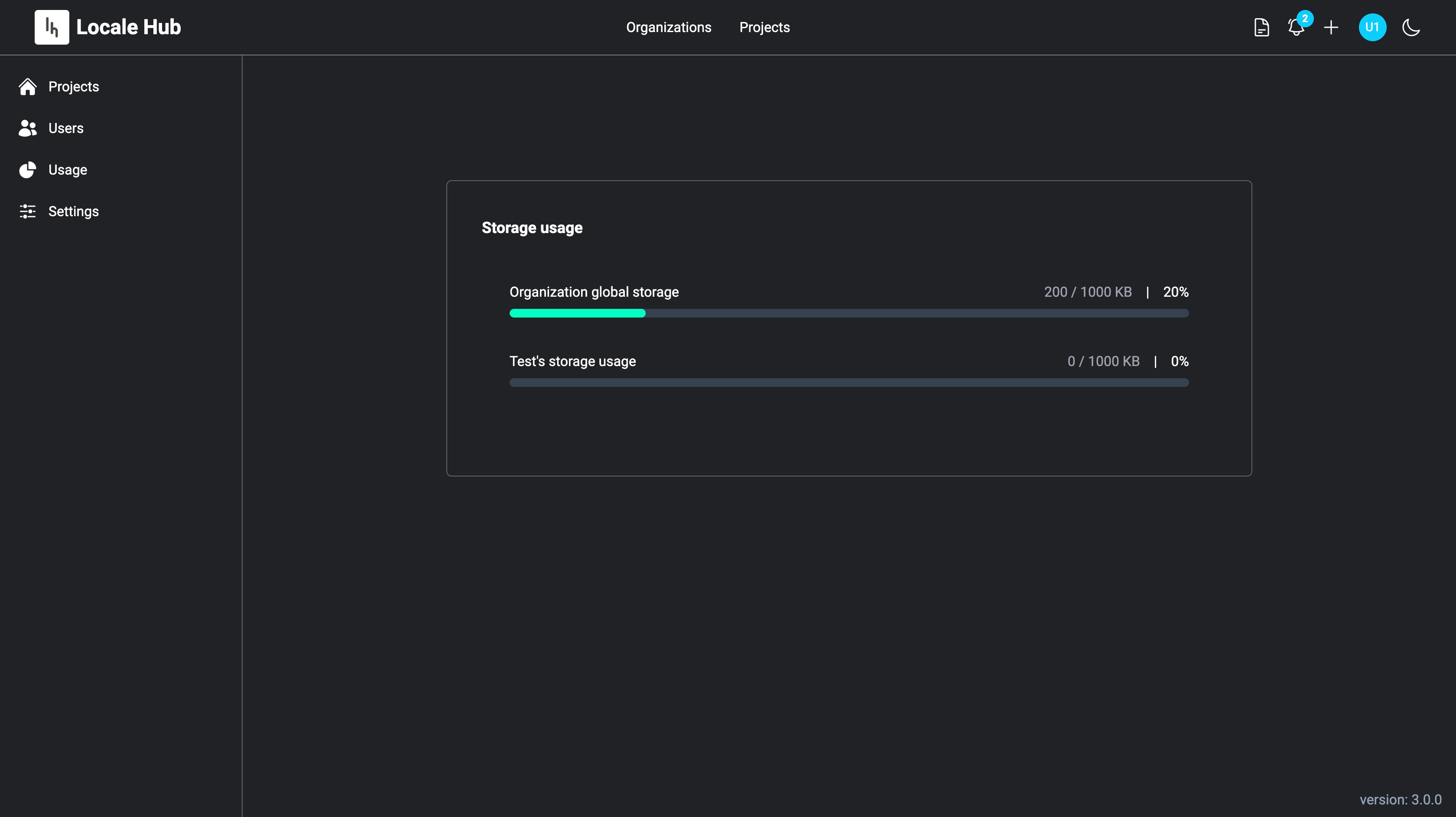1456x817 pixels.
Task: Click the 20% percentage value
Action: pos(1176,292)
